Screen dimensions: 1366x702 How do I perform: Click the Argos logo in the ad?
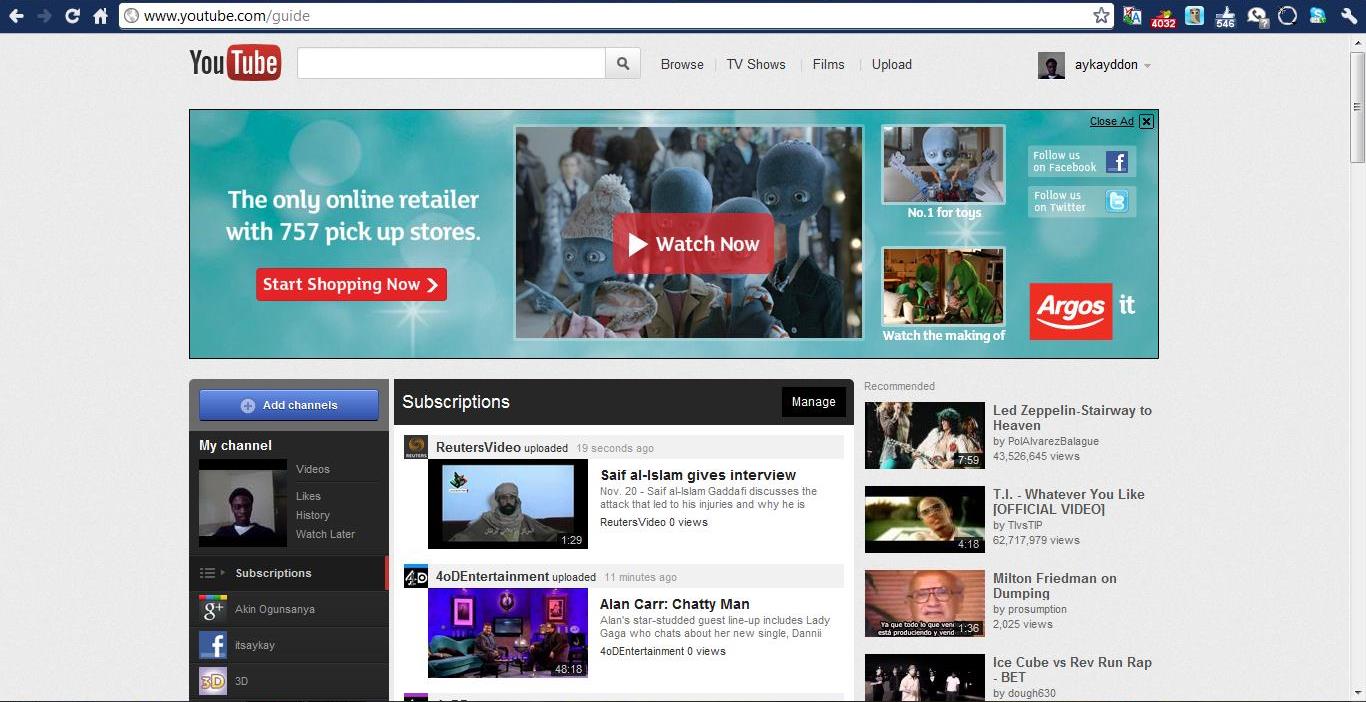click(x=1071, y=310)
